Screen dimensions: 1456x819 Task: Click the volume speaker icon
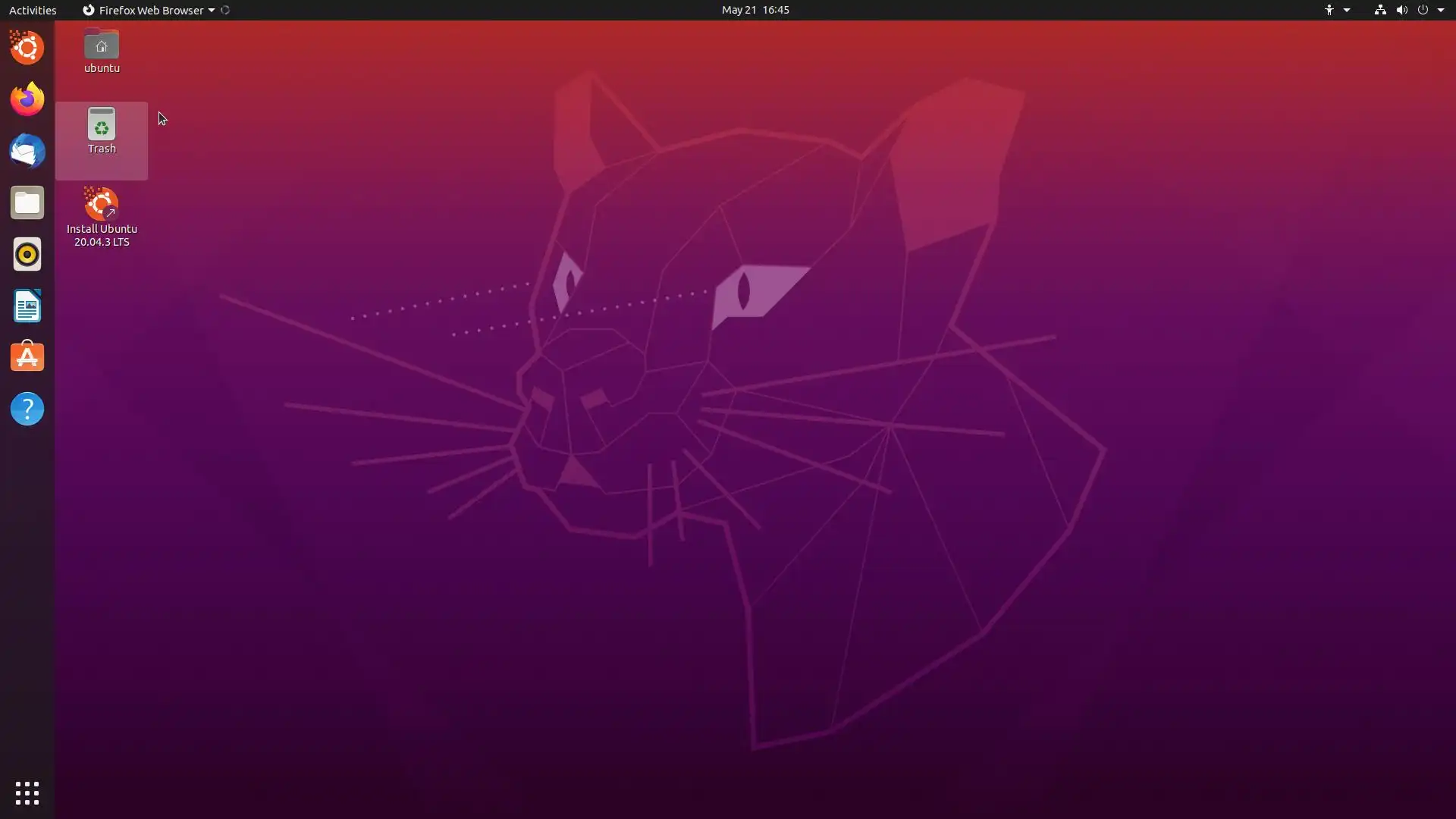tap(1401, 10)
